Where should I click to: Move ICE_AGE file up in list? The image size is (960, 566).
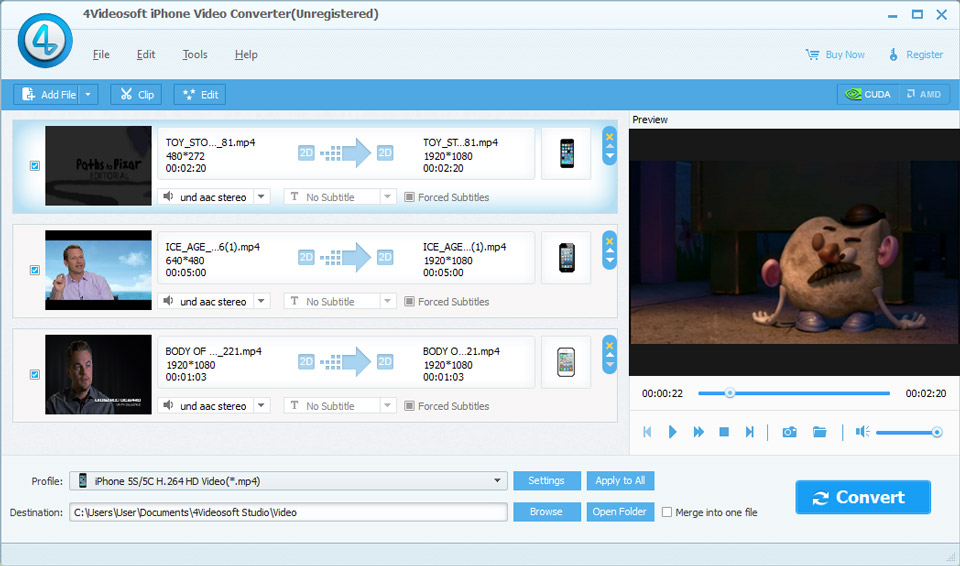pyautogui.click(x=610, y=251)
